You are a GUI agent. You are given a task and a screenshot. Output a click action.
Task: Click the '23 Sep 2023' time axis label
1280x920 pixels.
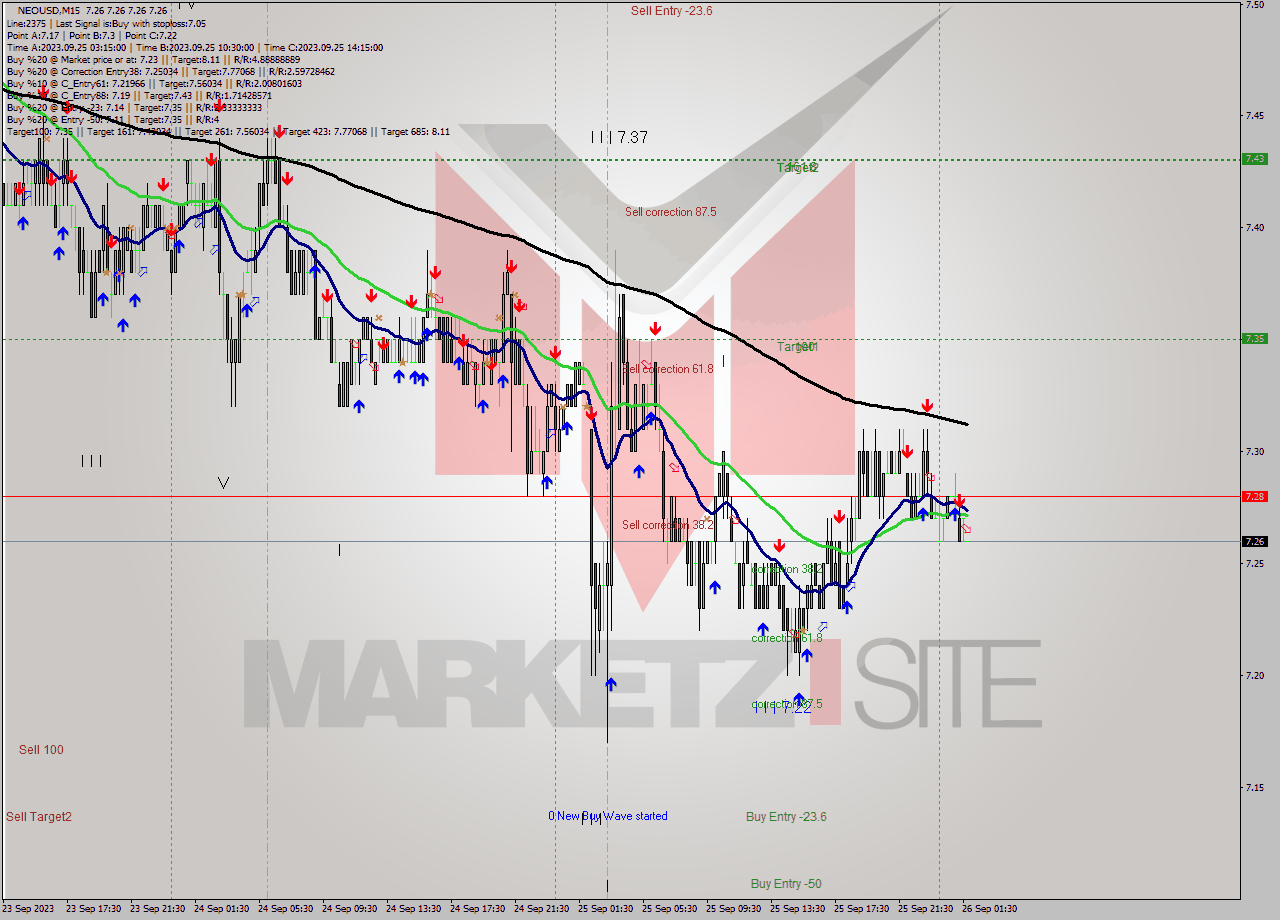[30, 909]
